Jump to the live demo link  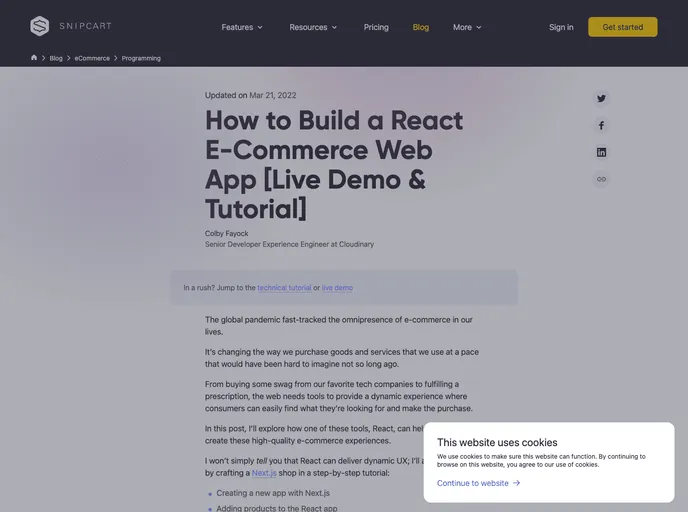(337, 288)
